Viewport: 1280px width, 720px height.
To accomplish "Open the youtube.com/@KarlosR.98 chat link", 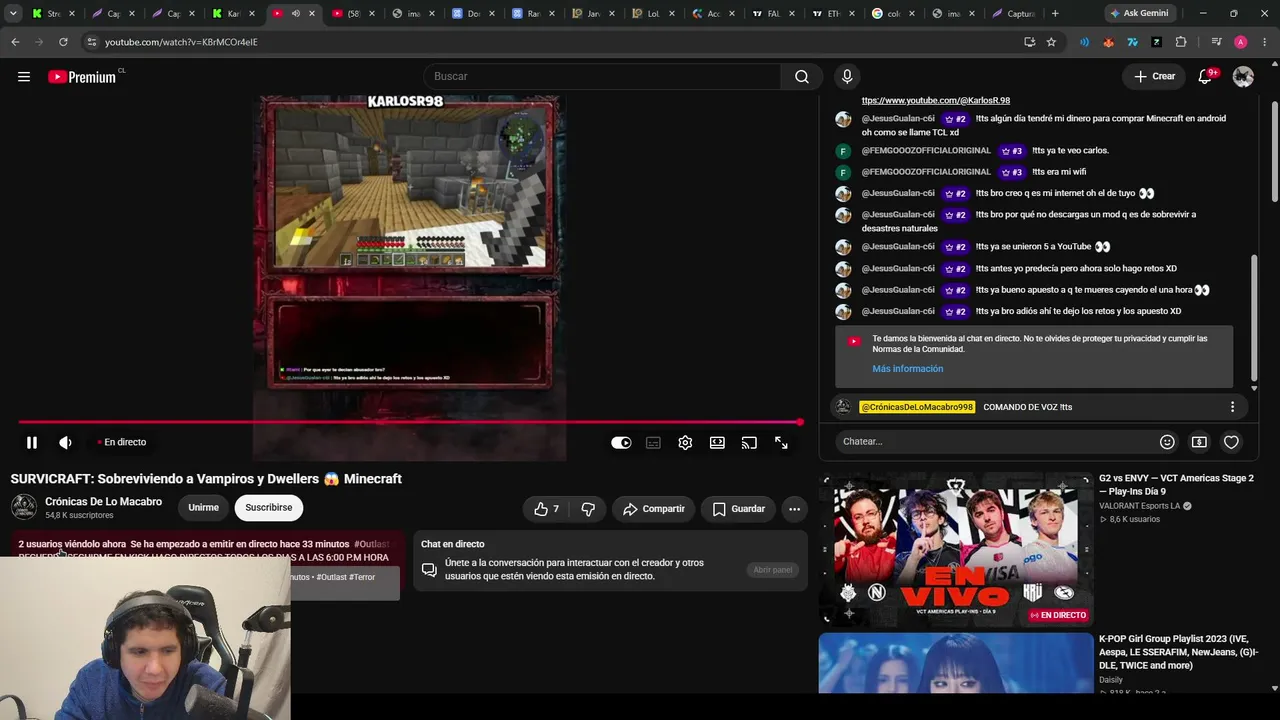I will 936,101.
